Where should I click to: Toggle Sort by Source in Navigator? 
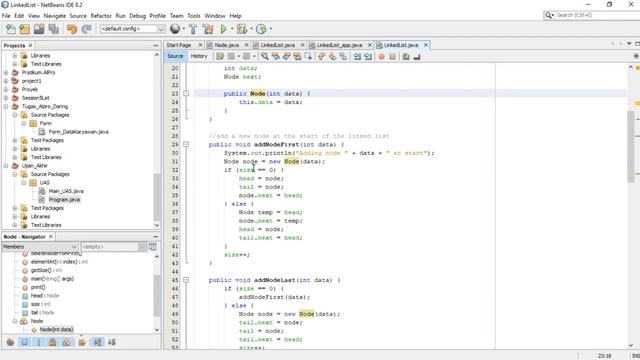112,342
